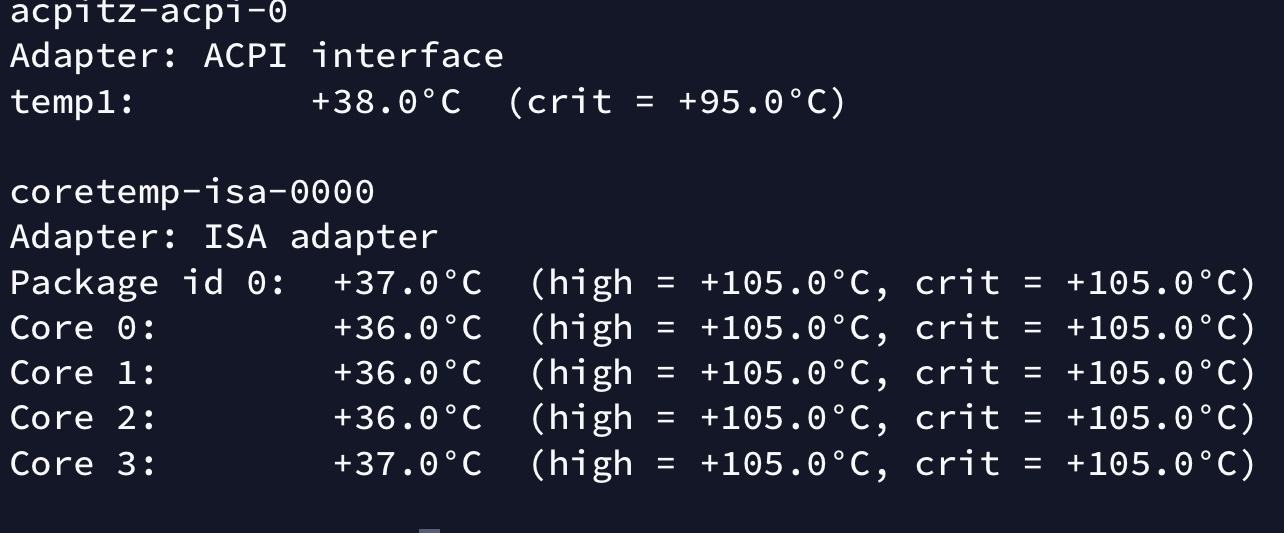1284x533 pixels.
Task: Select the Core 1 temperature reading
Action: 407,373
